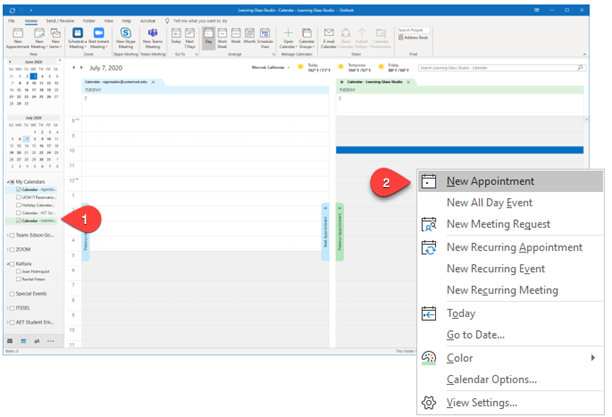Open the Folder ribbon tab
The width and height of the screenshot is (612, 417).
click(89, 21)
